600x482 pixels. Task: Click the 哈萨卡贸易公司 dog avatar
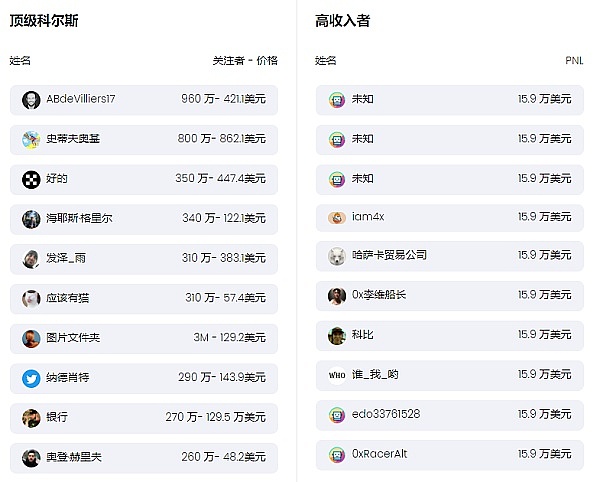337,256
